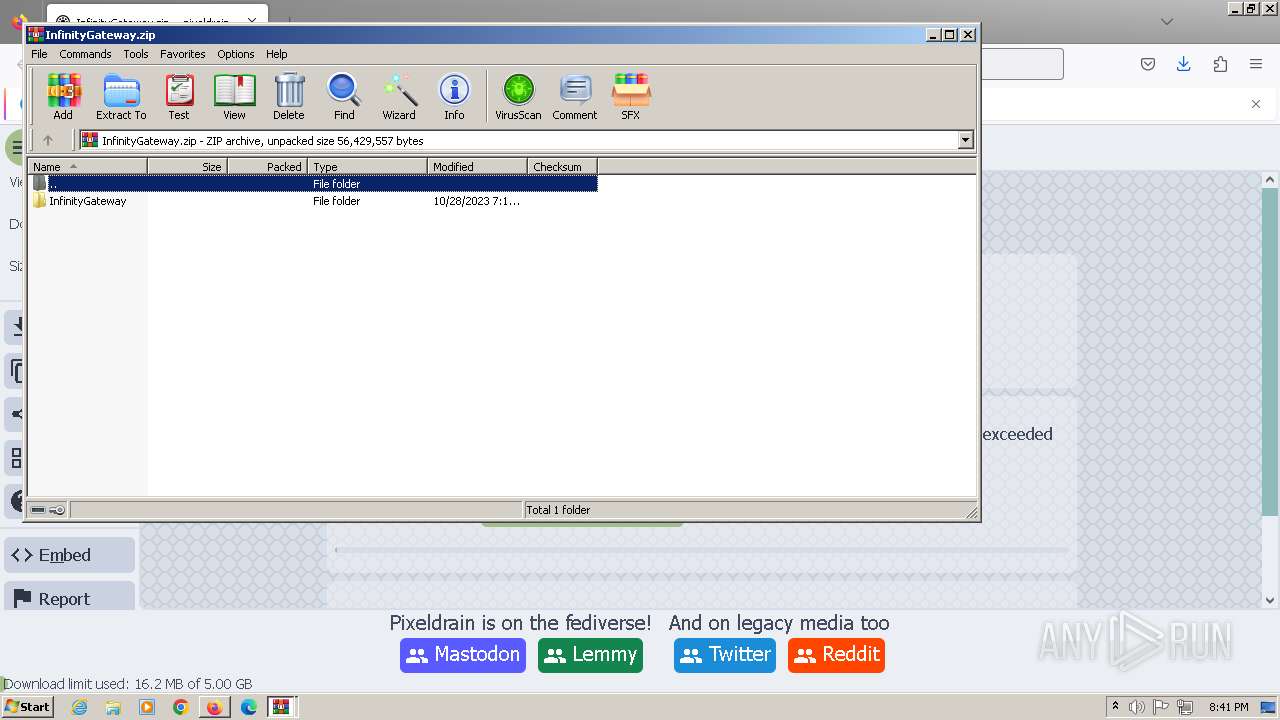
Task: Click the drive and key status bar icon
Action: [48, 510]
